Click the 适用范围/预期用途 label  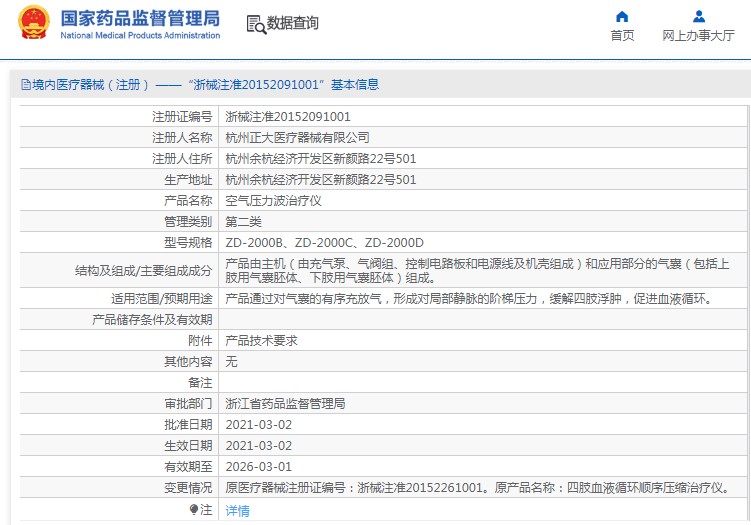161,299
